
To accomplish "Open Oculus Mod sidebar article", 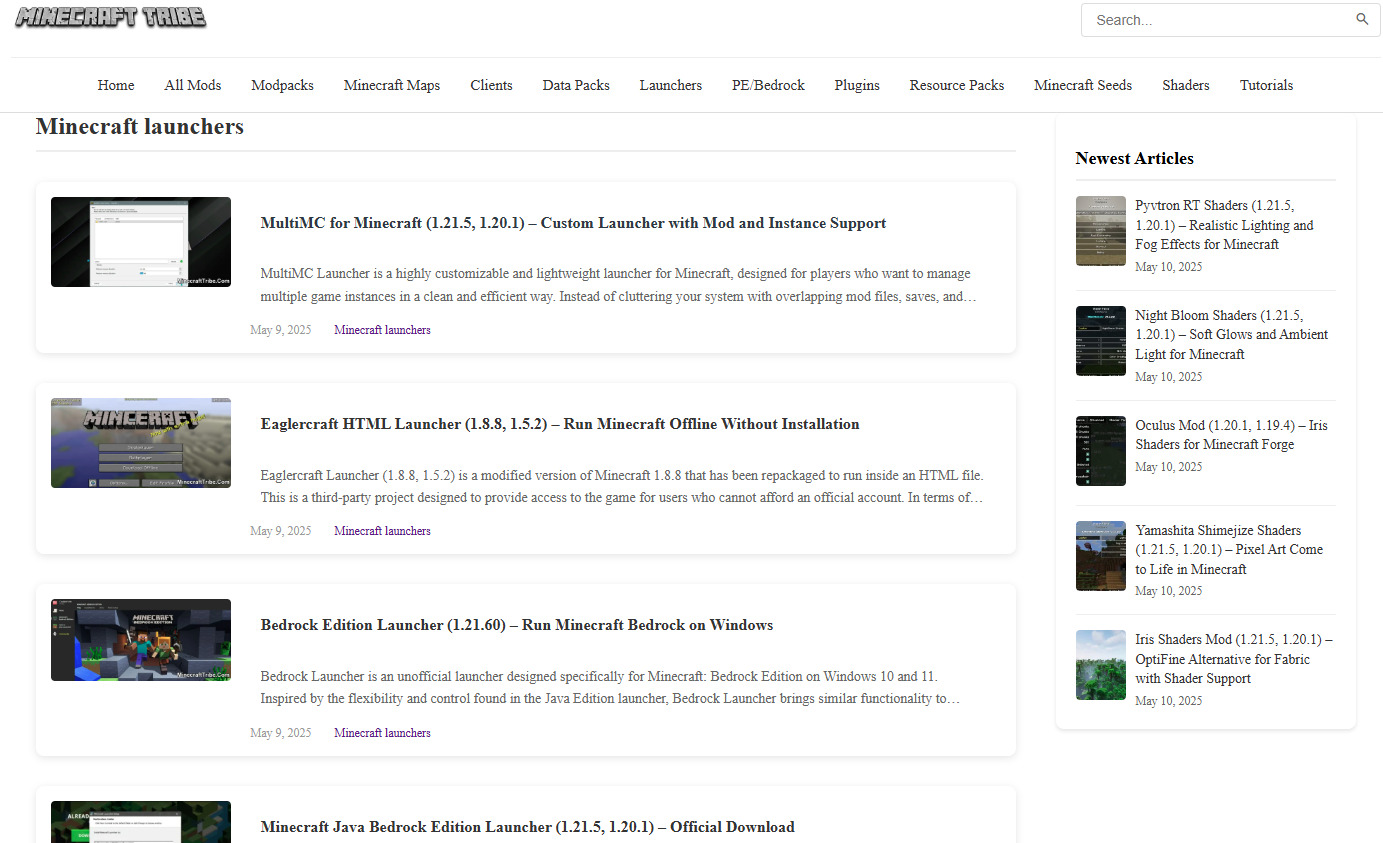I will (x=1231, y=435).
